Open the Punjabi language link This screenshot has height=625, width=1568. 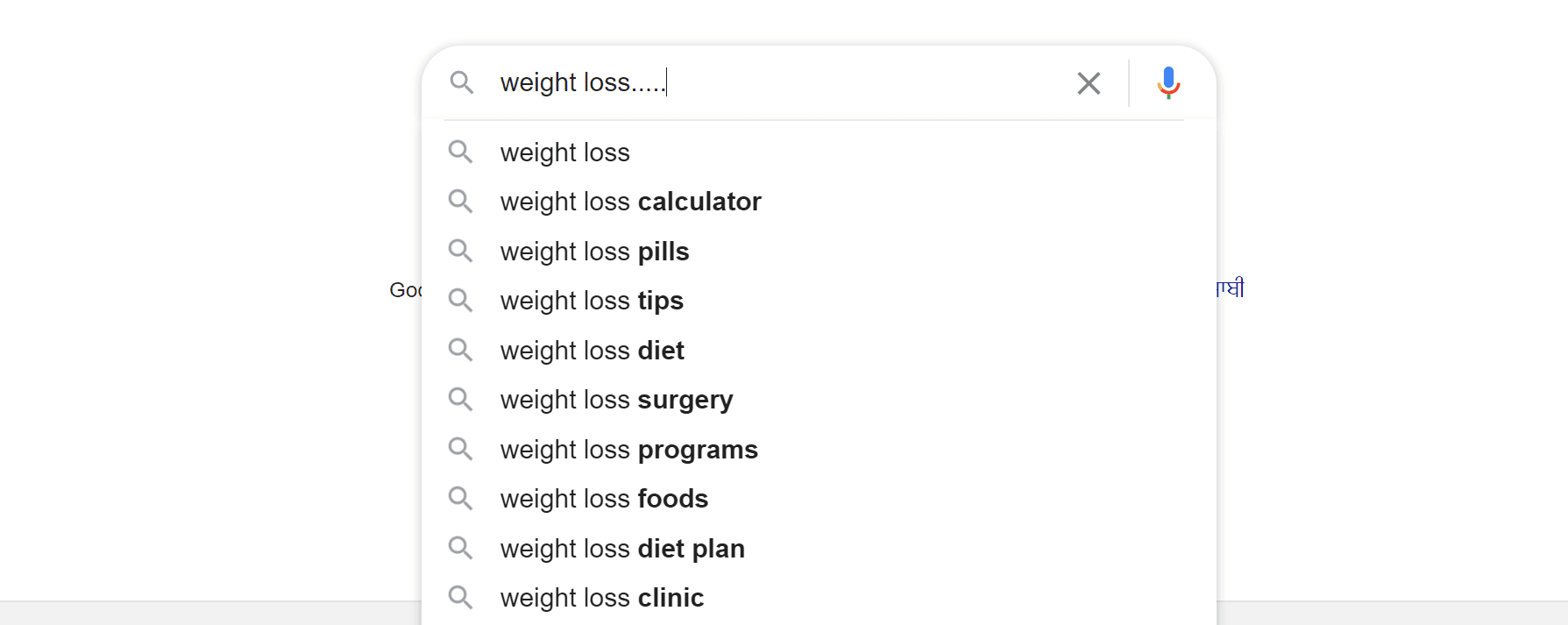pyautogui.click(x=1231, y=288)
